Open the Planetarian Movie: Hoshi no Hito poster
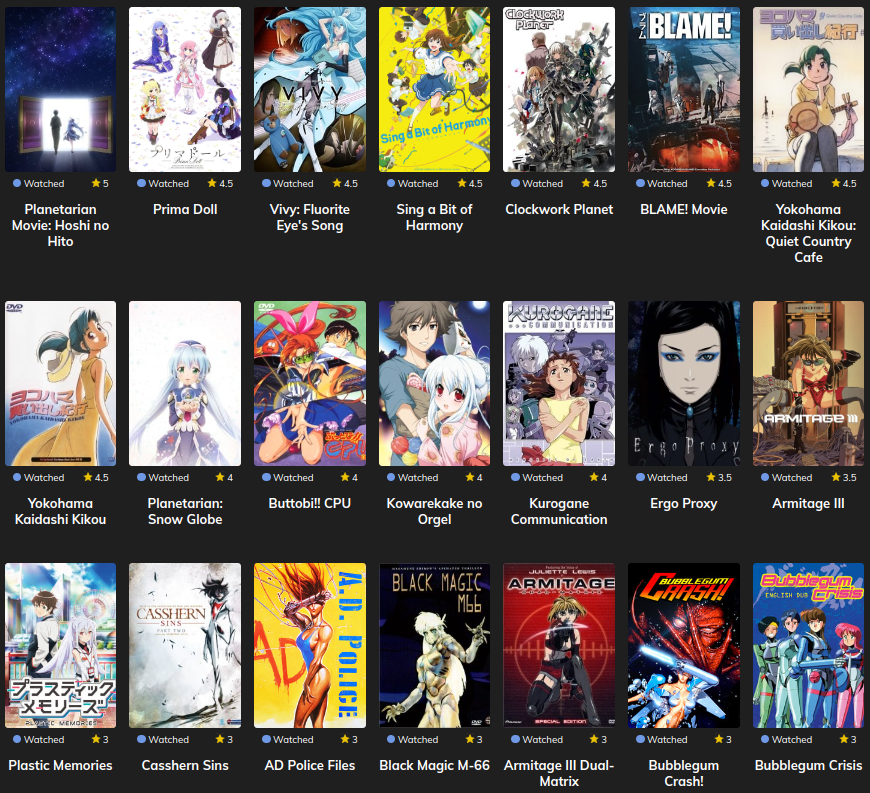This screenshot has width=870, height=793. pyautogui.click(x=60, y=89)
